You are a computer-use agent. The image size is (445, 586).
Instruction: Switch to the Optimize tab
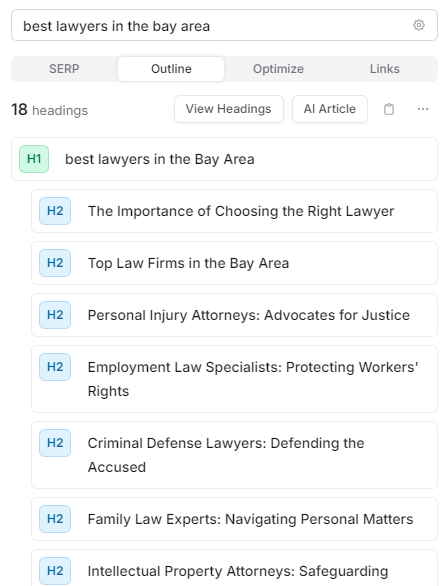tap(278, 69)
